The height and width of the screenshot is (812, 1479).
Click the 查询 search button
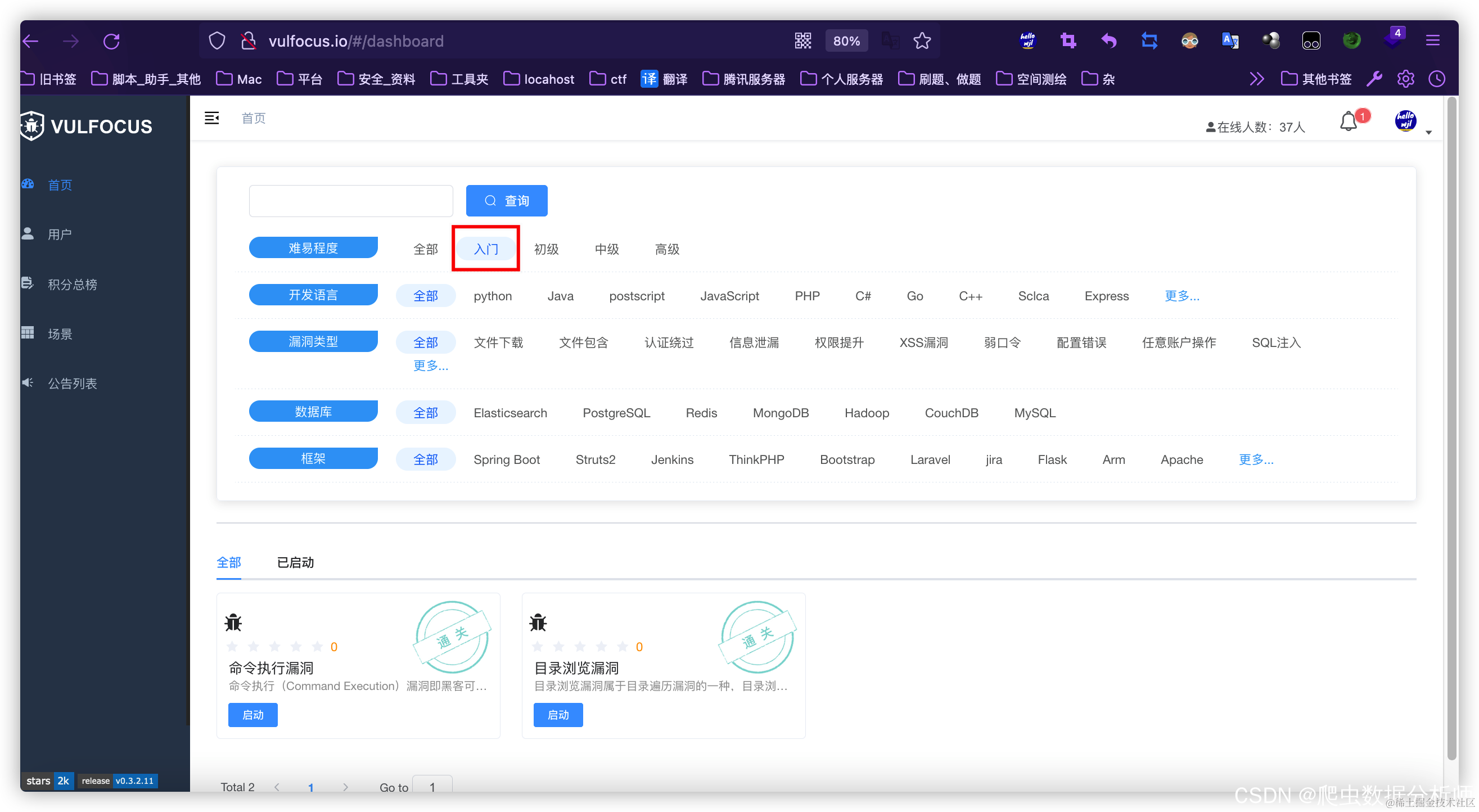tap(506, 200)
